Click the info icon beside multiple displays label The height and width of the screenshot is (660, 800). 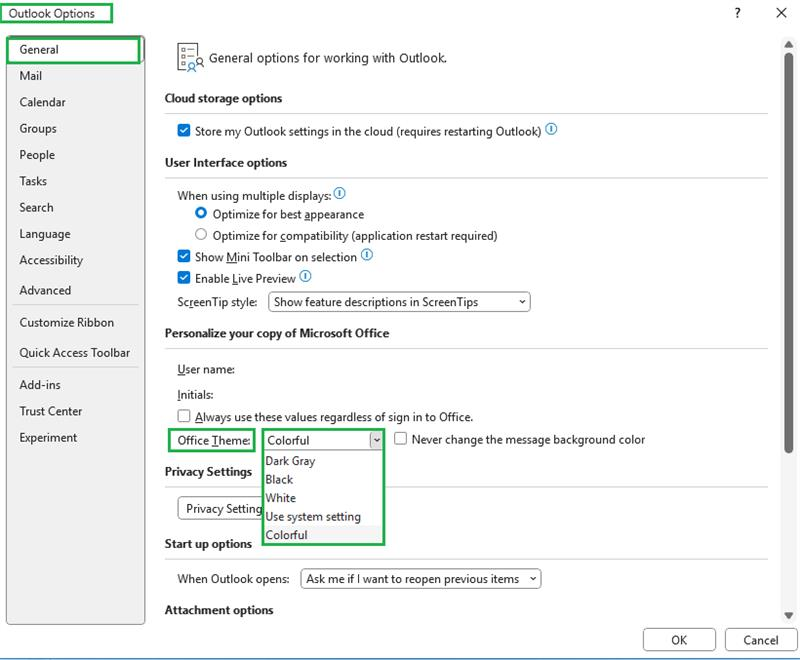point(339,194)
